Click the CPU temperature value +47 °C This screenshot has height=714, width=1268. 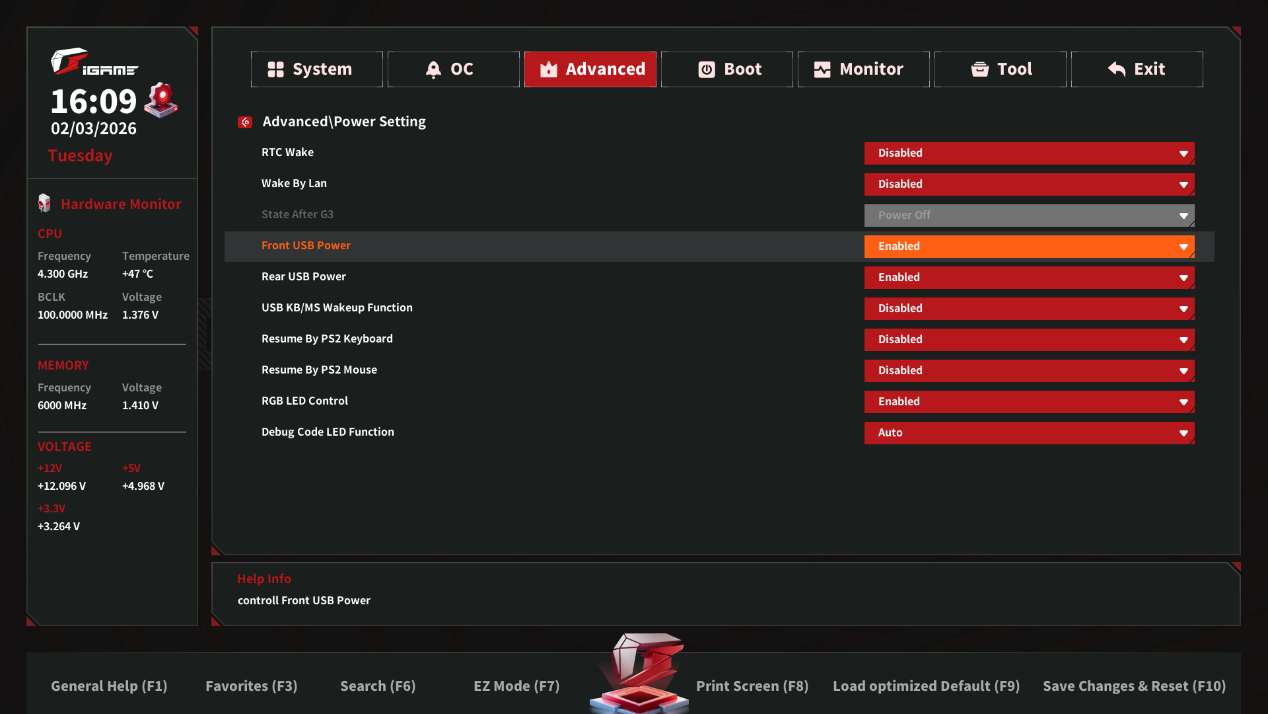coord(138,274)
